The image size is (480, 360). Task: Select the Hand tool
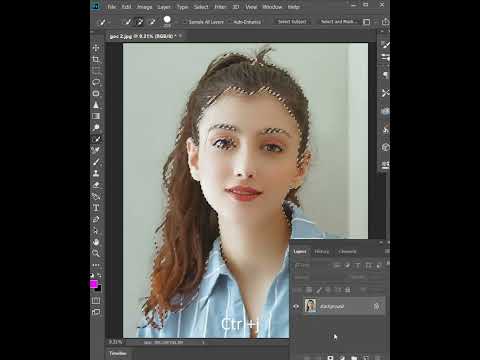tap(96, 242)
